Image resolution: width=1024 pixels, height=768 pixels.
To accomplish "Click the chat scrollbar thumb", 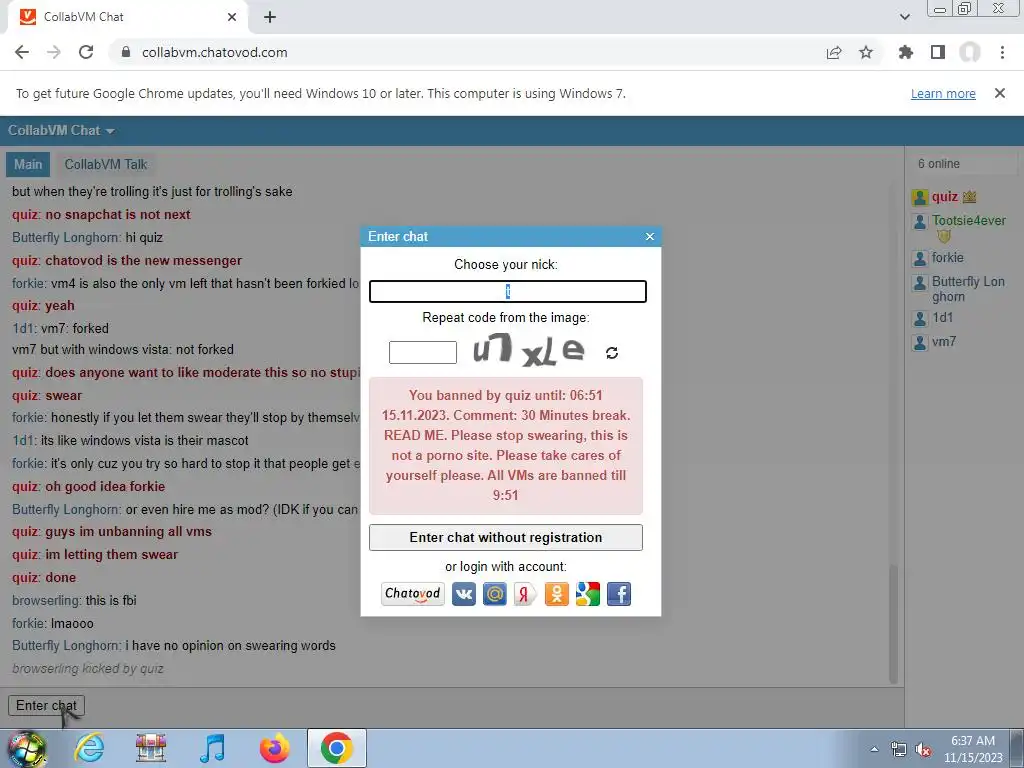I will click(x=893, y=623).
